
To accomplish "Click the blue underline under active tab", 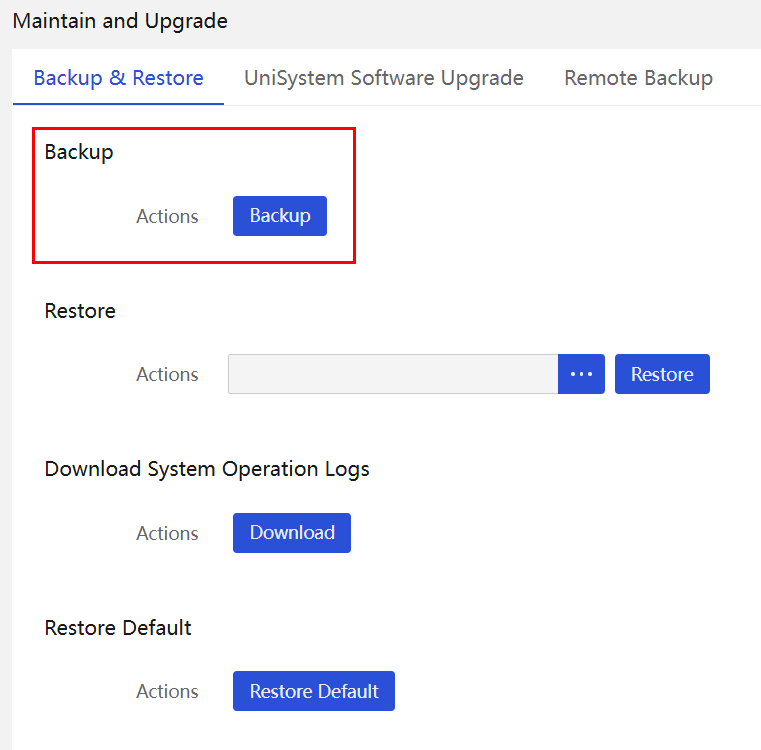I will (x=118, y=104).
